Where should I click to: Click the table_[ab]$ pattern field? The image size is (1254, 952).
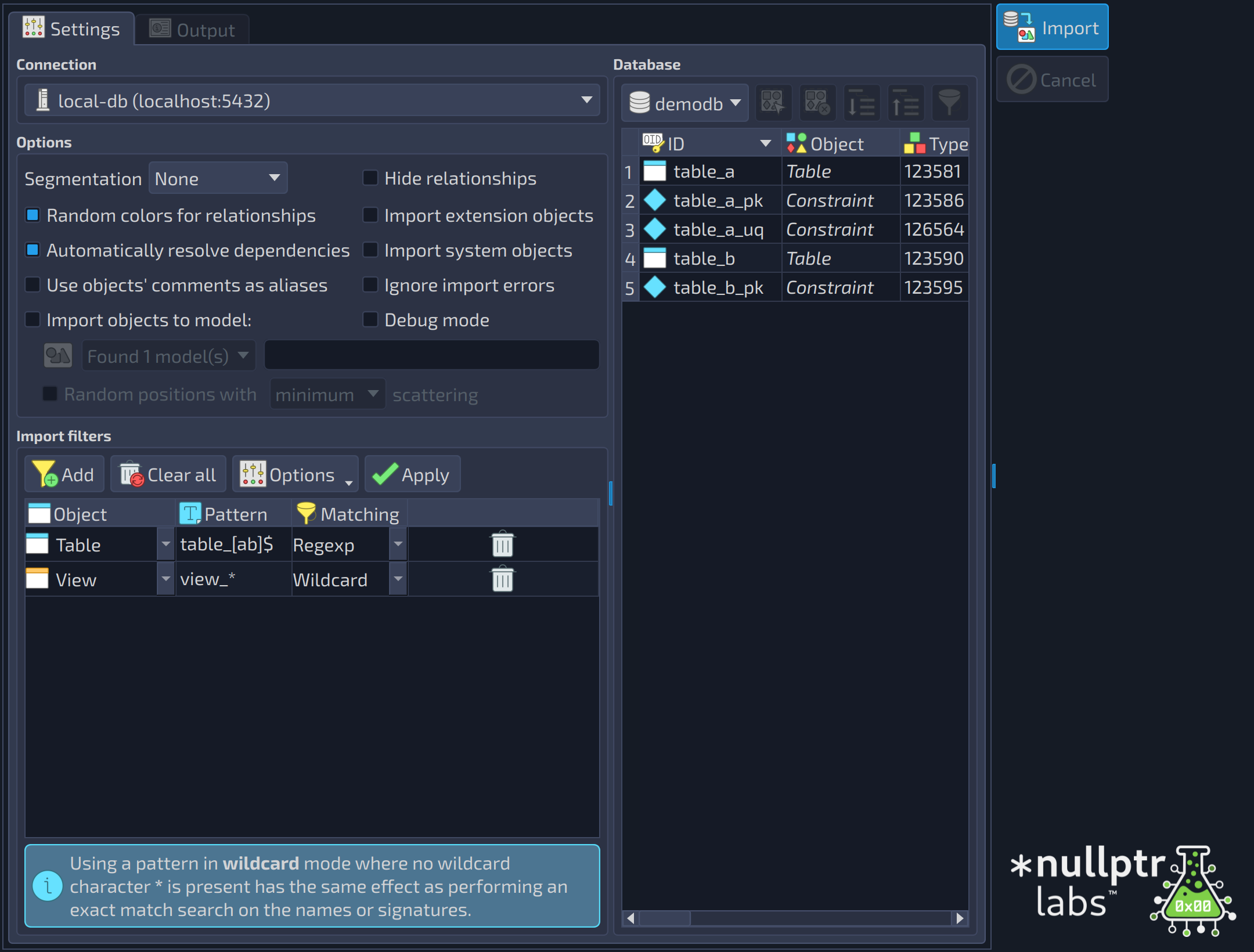pos(233,544)
